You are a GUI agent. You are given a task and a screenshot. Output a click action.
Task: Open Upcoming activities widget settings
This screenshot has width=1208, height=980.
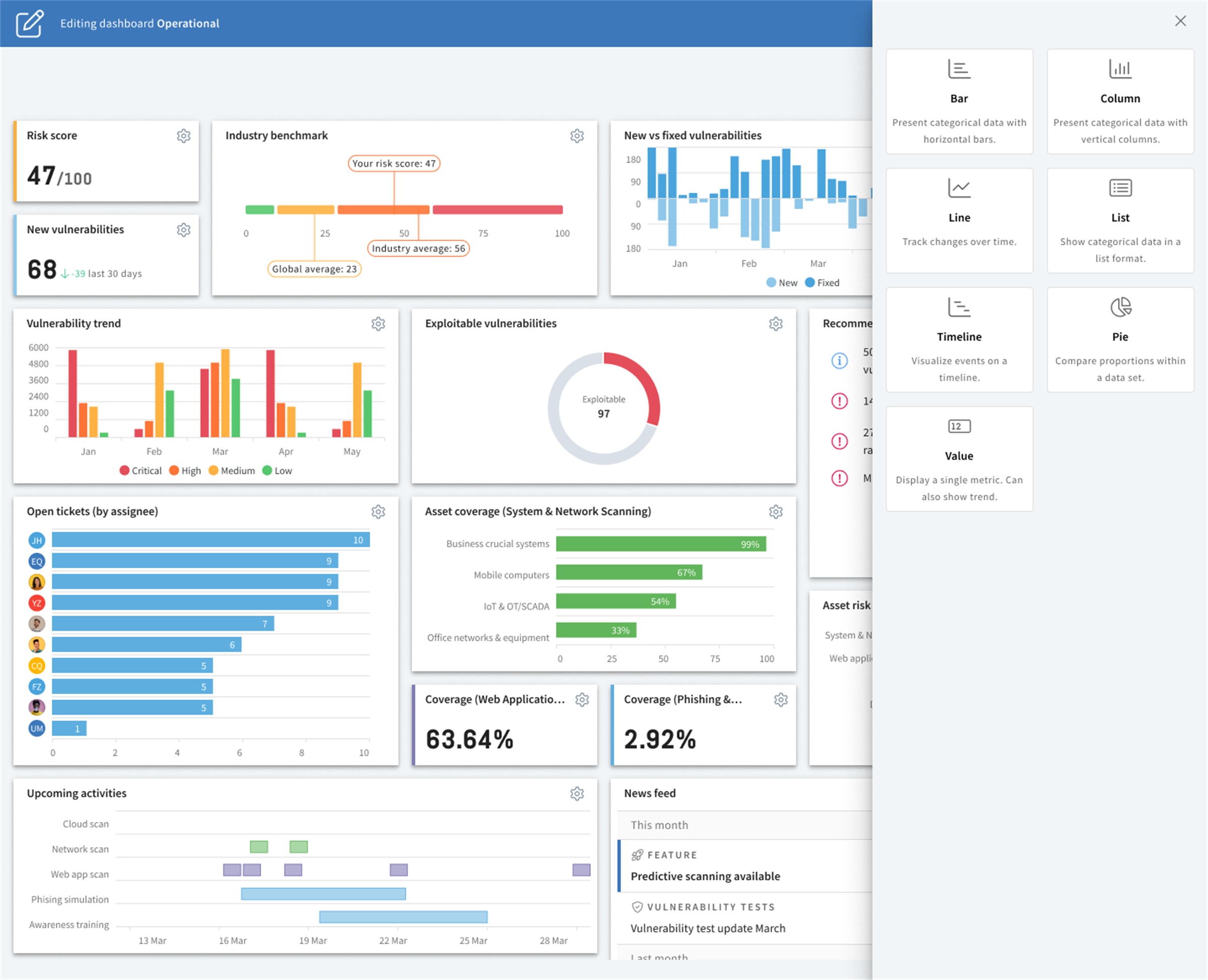pos(577,794)
